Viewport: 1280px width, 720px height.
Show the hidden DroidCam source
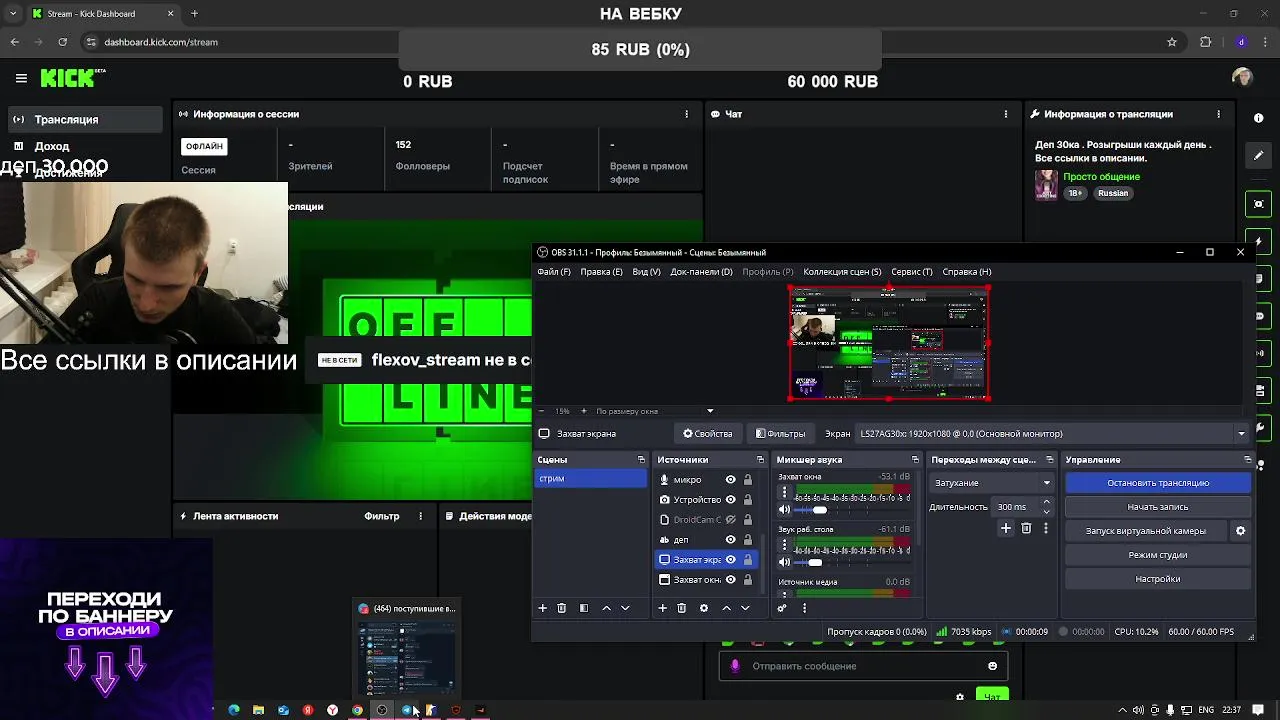tap(731, 520)
